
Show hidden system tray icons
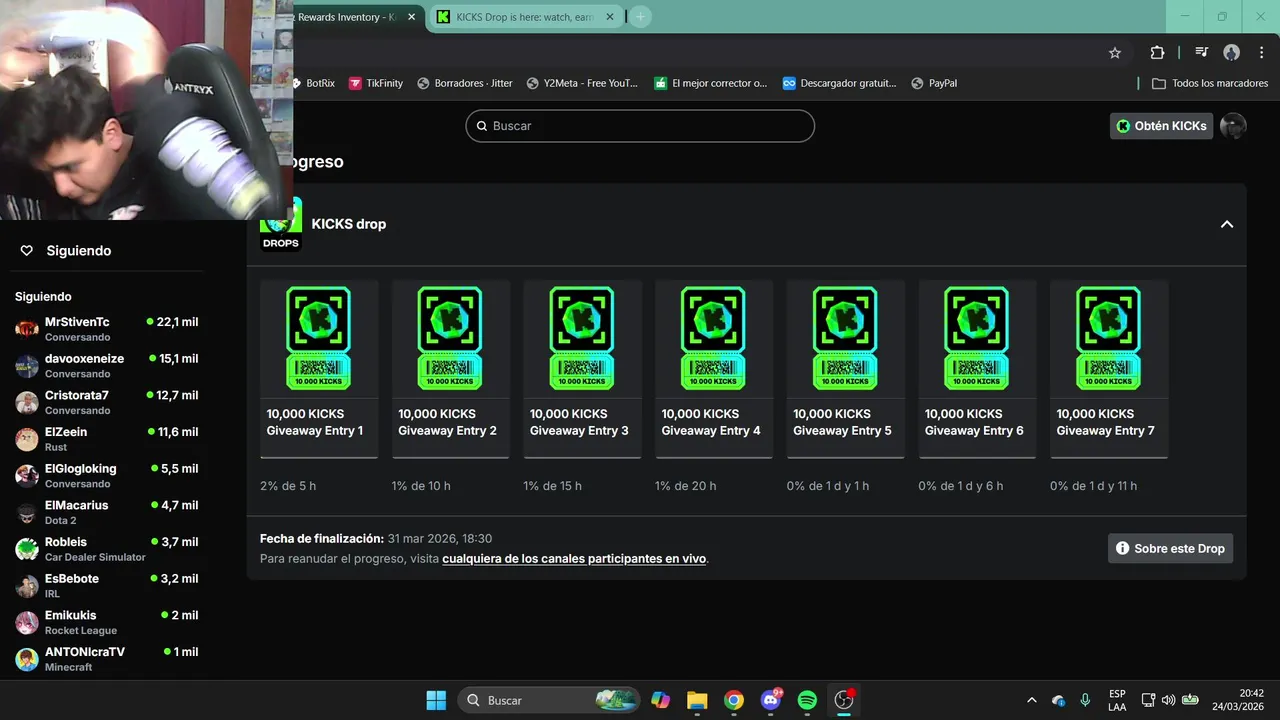(1032, 700)
